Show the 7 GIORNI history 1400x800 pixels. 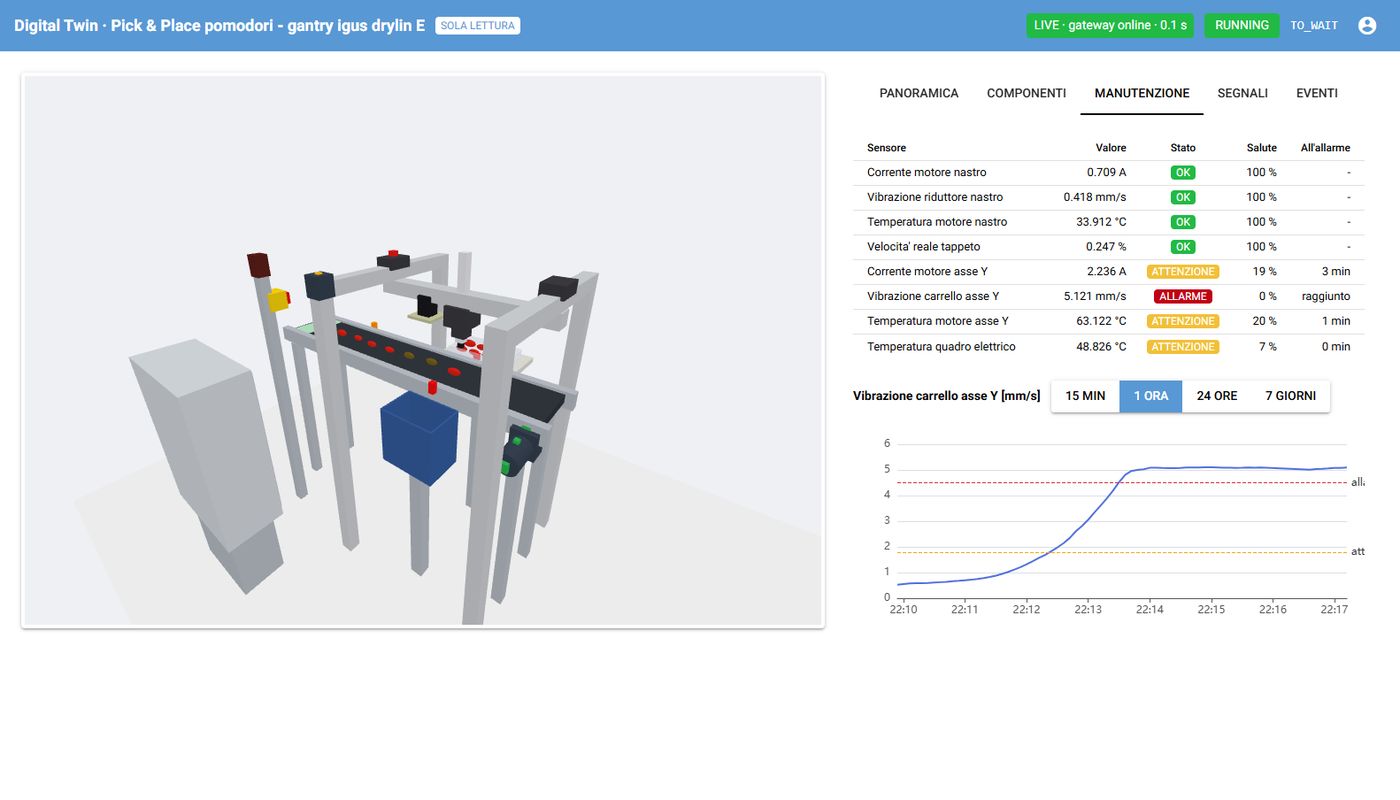pyautogui.click(x=1291, y=396)
